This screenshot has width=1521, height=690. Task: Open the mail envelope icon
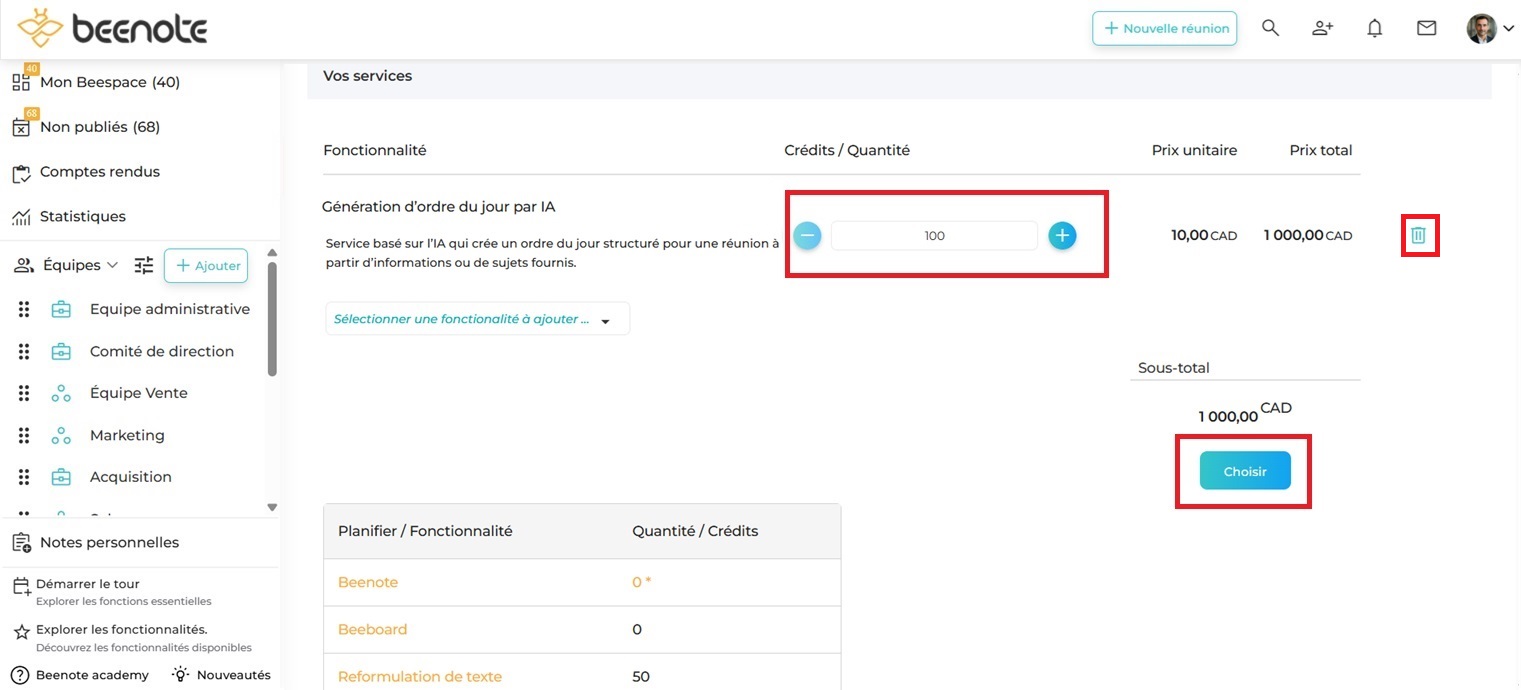(x=1427, y=28)
